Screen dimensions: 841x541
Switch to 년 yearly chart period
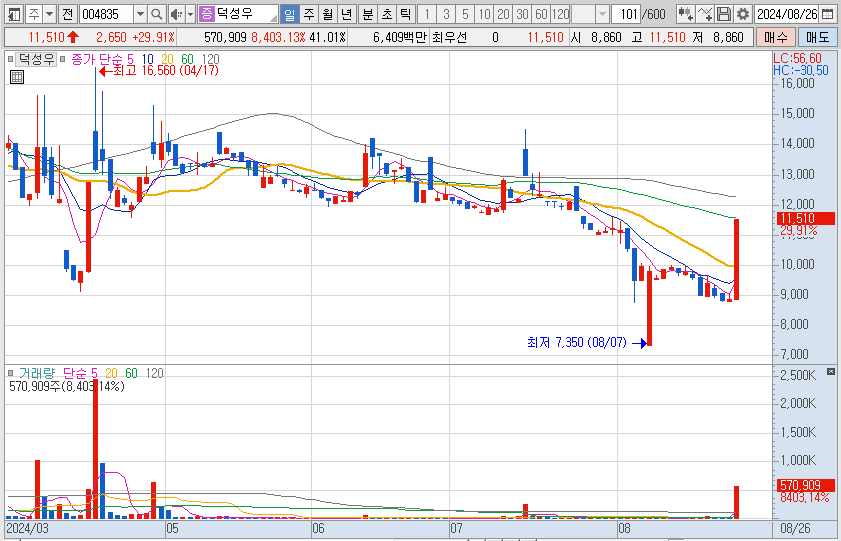point(346,14)
